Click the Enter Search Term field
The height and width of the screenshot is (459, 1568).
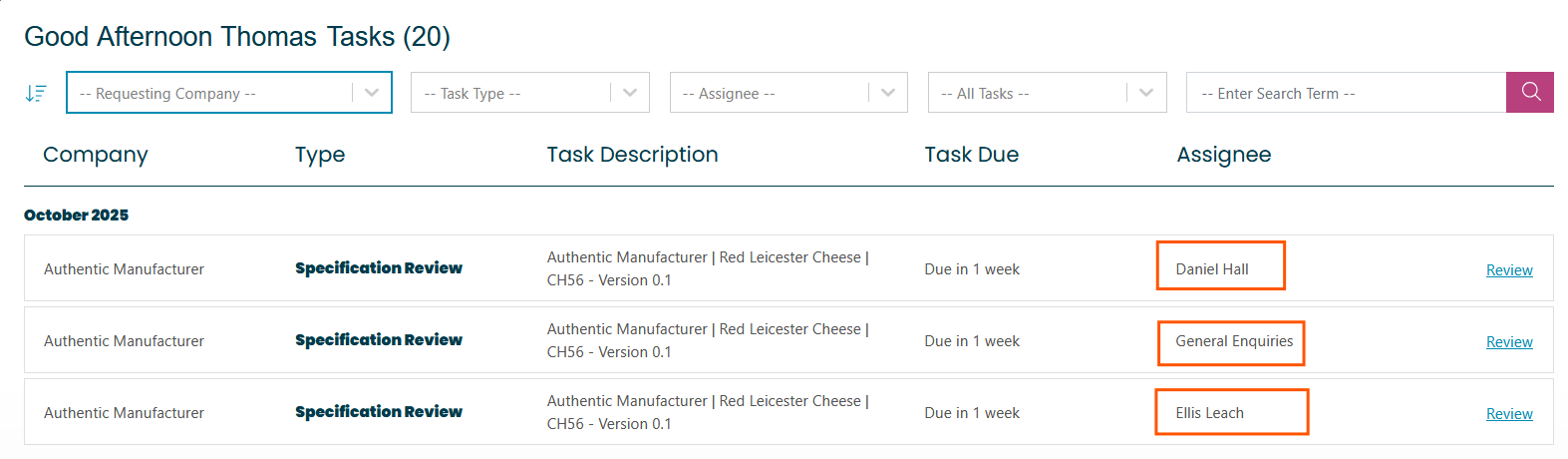1346,93
